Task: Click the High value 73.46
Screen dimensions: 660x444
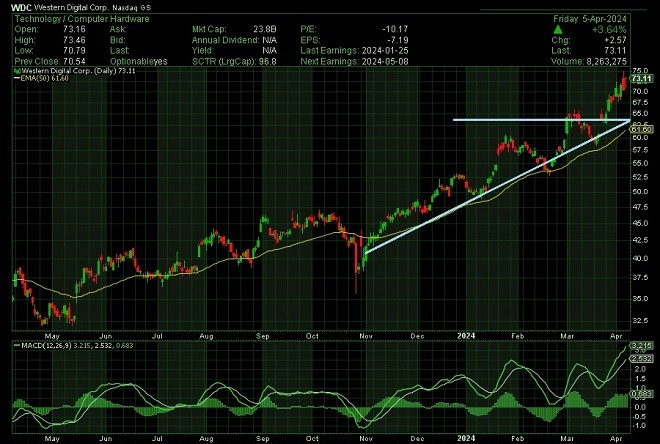Action: coord(74,40)
